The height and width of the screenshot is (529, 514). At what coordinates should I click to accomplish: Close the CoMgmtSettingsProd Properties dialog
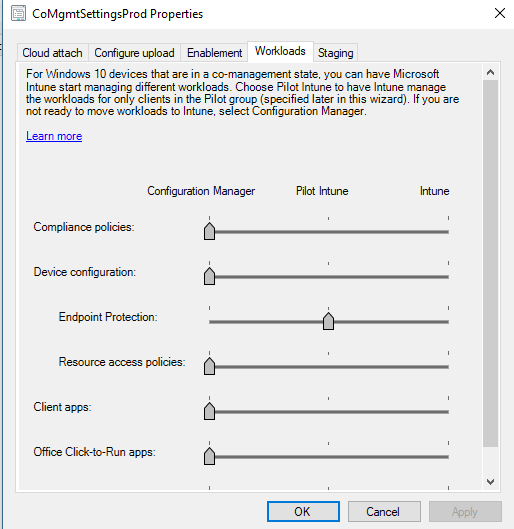click(x=499, y=13)
